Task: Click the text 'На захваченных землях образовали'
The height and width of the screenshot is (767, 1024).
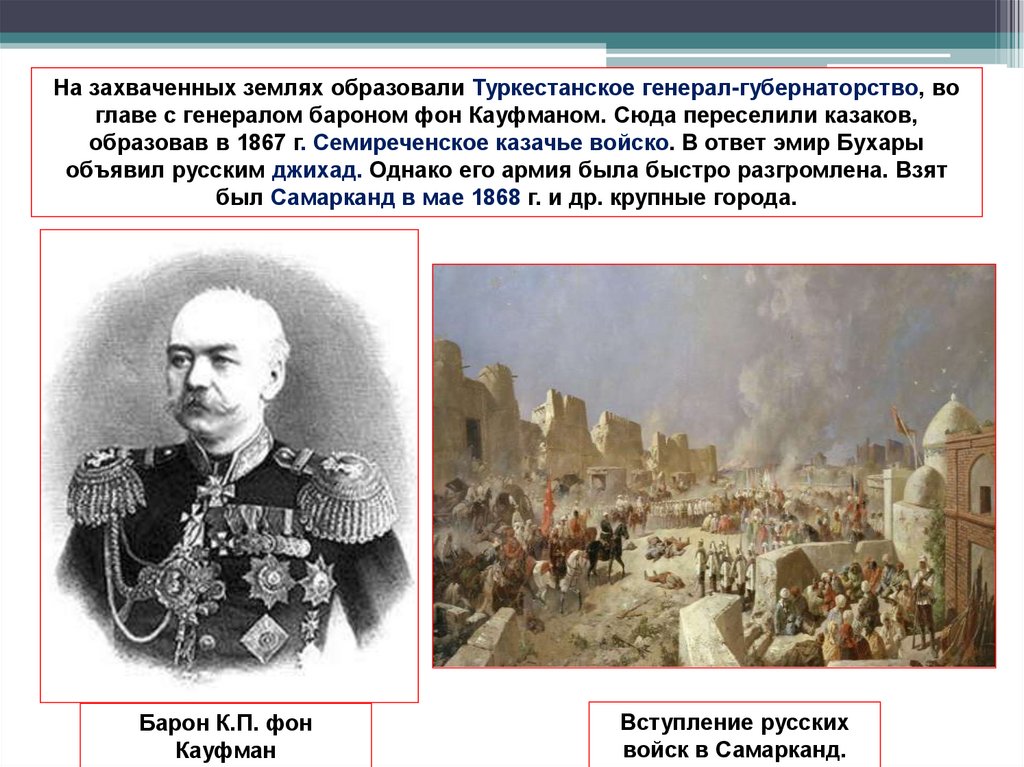Action: click(259, 88)
